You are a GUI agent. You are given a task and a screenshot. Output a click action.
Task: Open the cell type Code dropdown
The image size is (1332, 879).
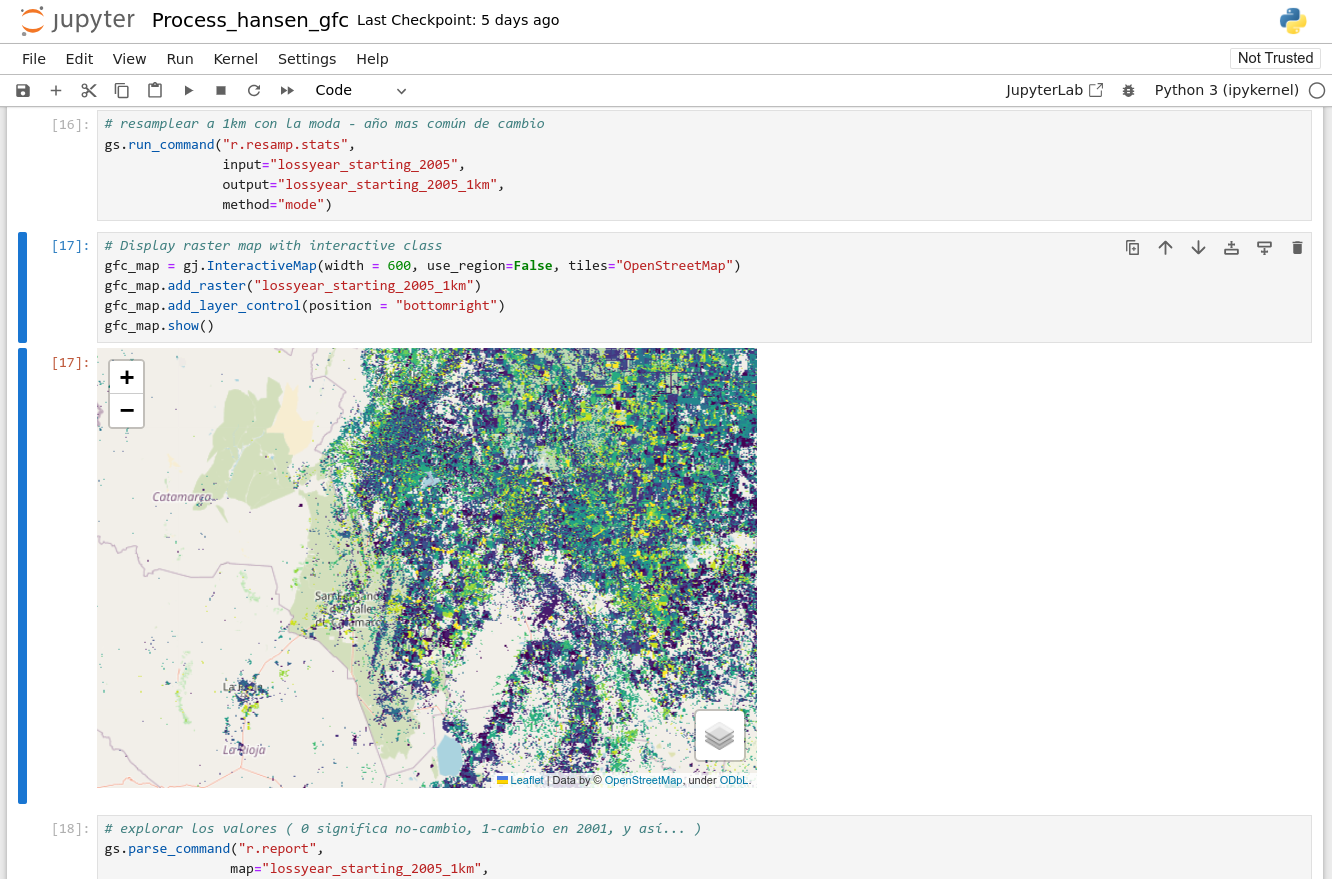(x=360, y=90)
